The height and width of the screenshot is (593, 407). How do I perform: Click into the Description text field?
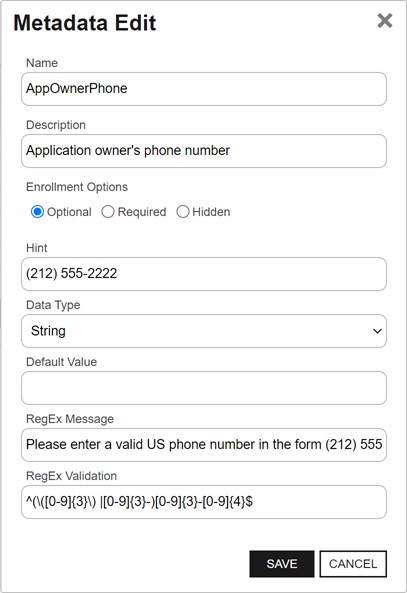tap(204, 151)
